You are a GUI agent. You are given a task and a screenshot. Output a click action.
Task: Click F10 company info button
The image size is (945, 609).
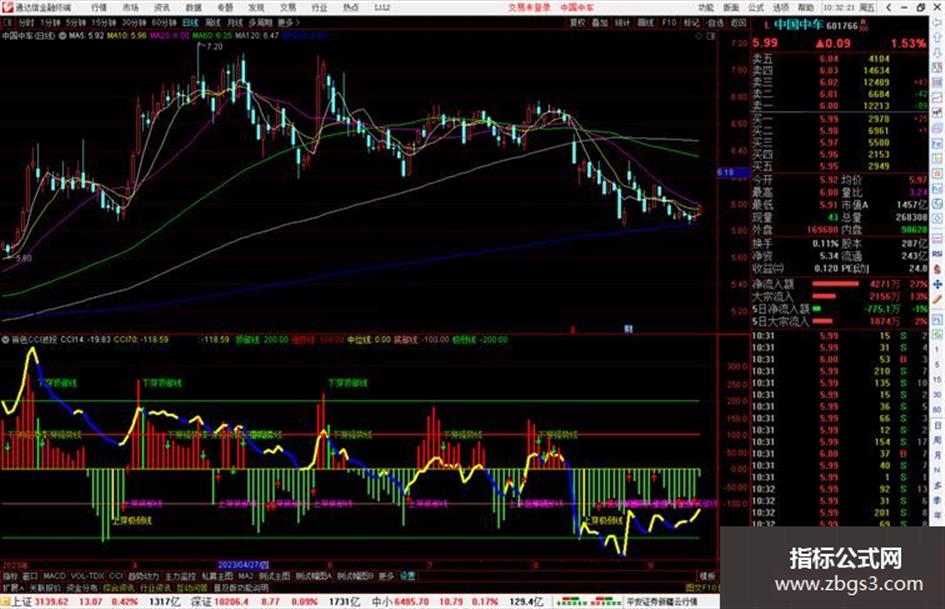tap(669, 22)
